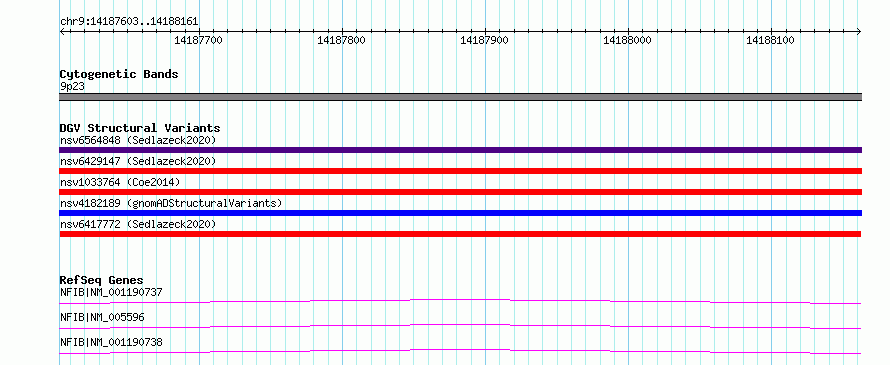Open the DGV Structural Variants track title

[x=140, y=128]
